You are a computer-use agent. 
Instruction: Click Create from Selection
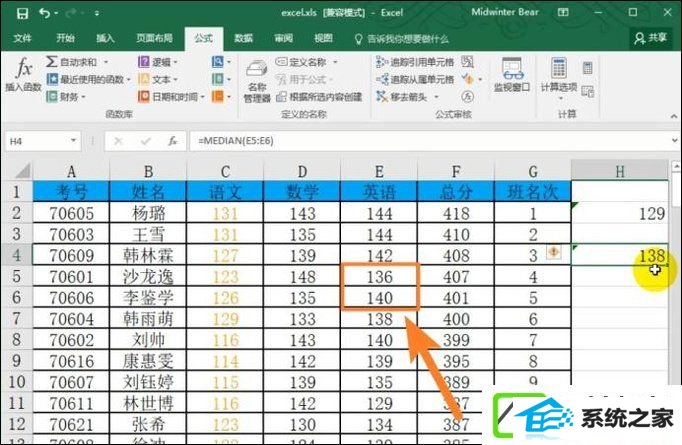coord(320,97)
